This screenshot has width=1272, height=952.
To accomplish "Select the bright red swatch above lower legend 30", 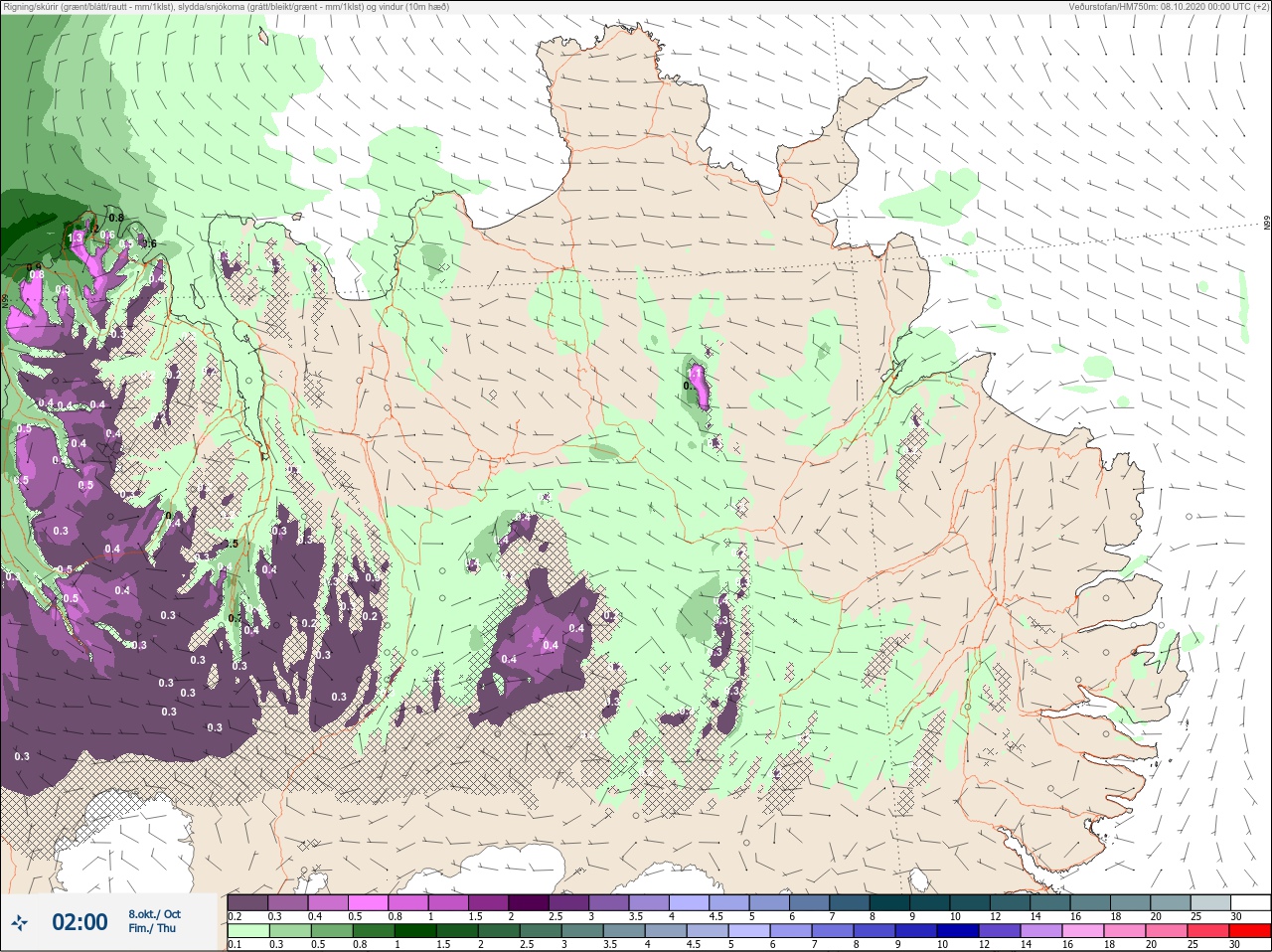I will (1249, 931).
